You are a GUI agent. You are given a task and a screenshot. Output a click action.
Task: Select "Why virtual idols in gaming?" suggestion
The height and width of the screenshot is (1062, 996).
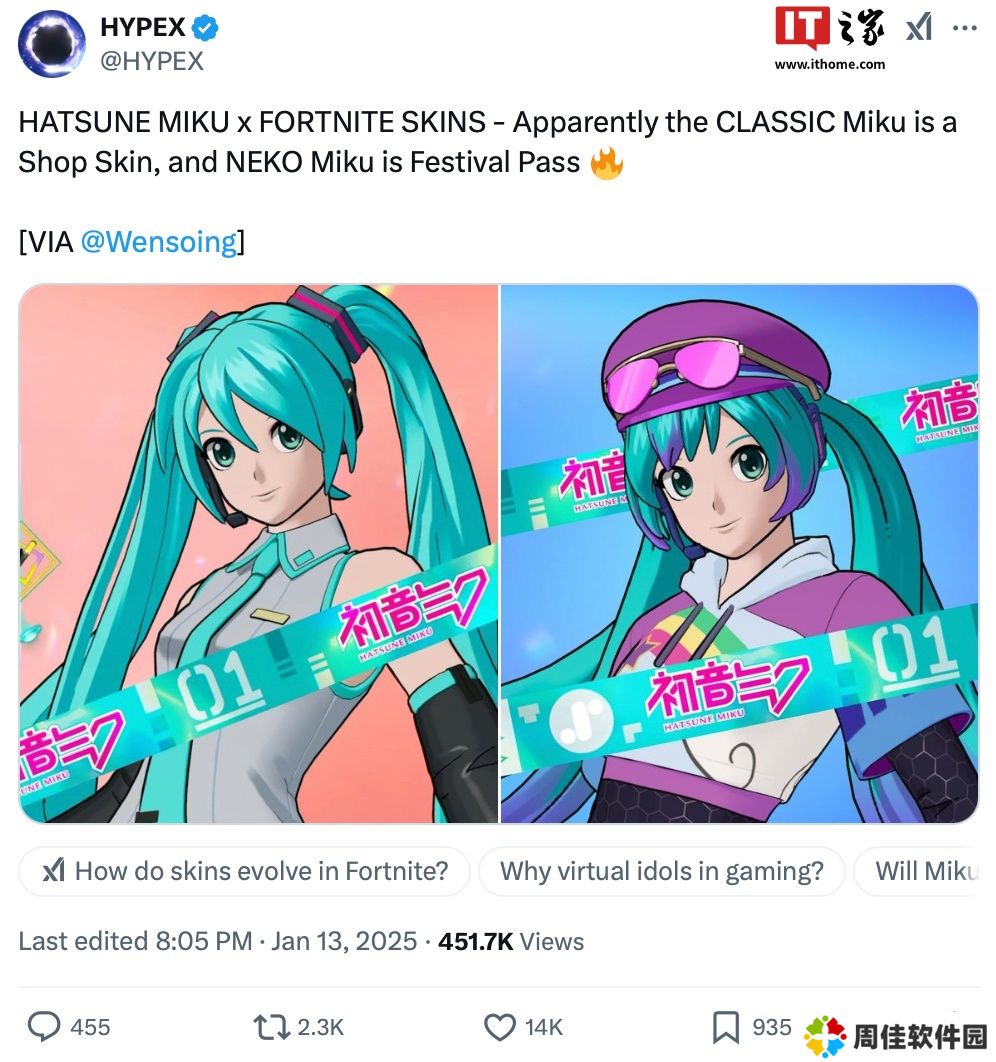(x=662, y=871)
